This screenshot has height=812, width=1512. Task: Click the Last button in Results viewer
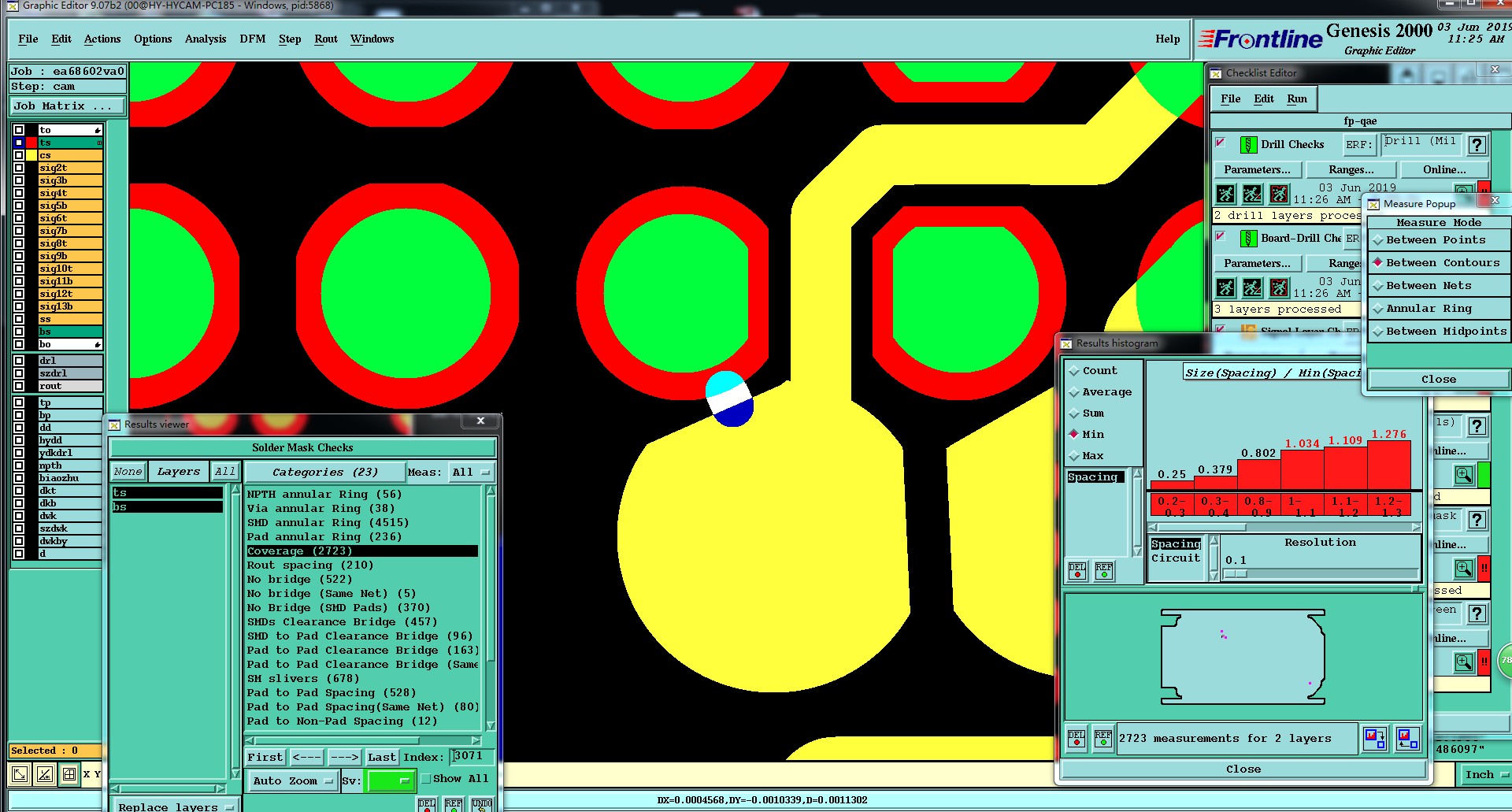click(x=382, y=758)
